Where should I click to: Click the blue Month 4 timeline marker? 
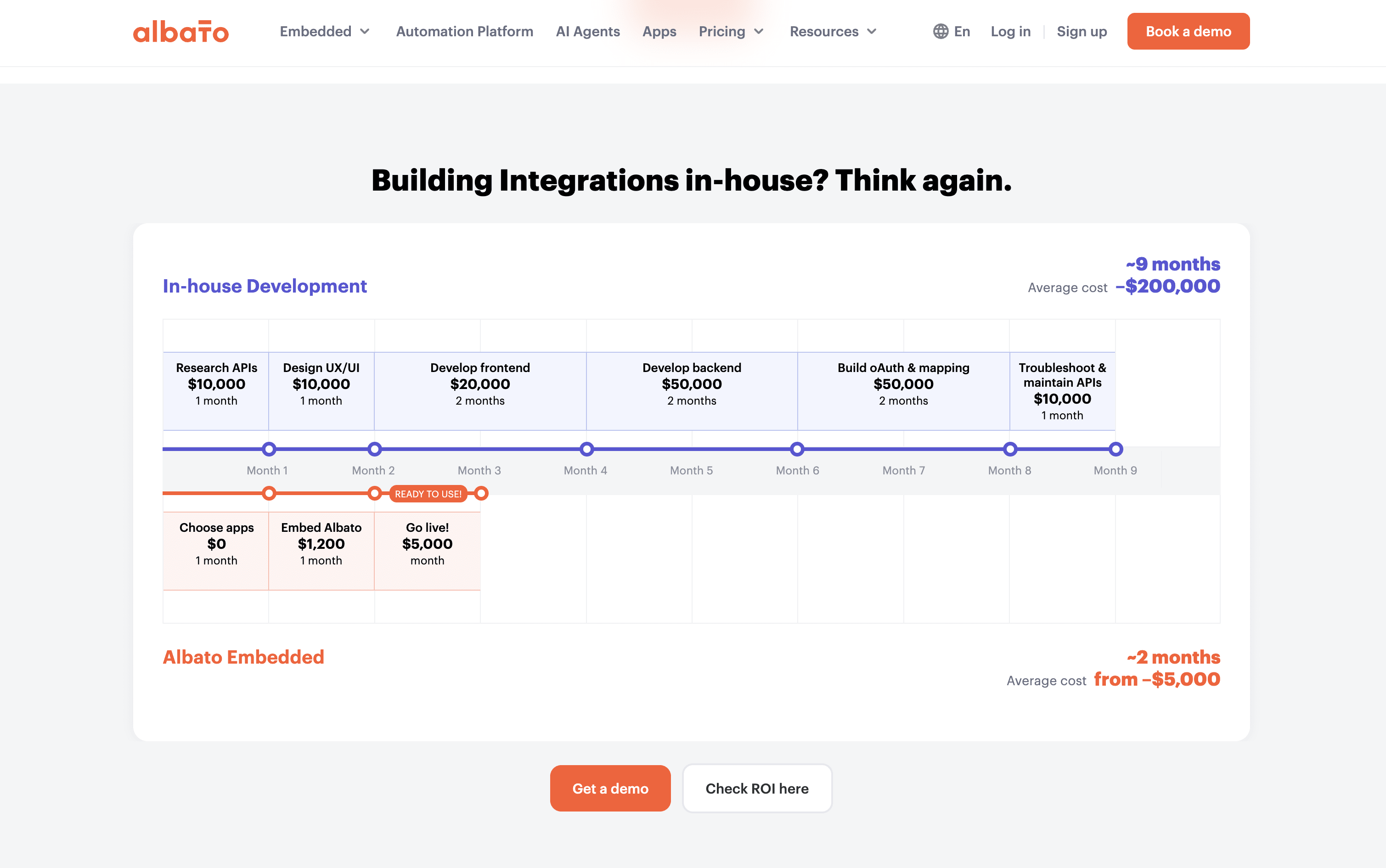[x=586, y=449]
